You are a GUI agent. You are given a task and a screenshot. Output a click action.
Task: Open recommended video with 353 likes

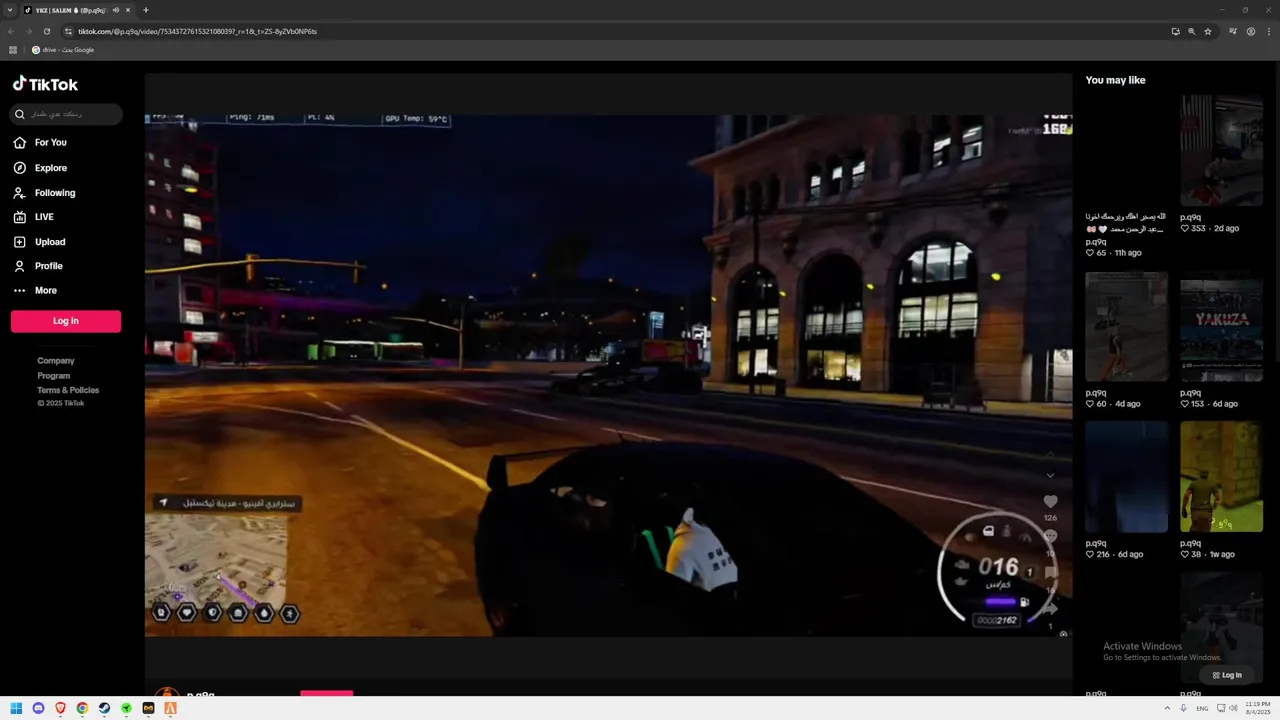click(x=1221, y=151)
